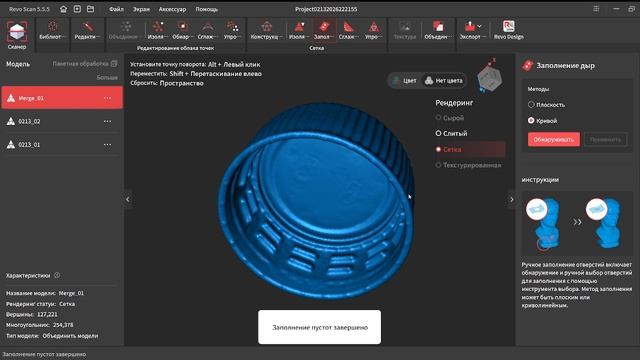Choose the Плоскость fill method
640x360 pixels.
point(547,105)
